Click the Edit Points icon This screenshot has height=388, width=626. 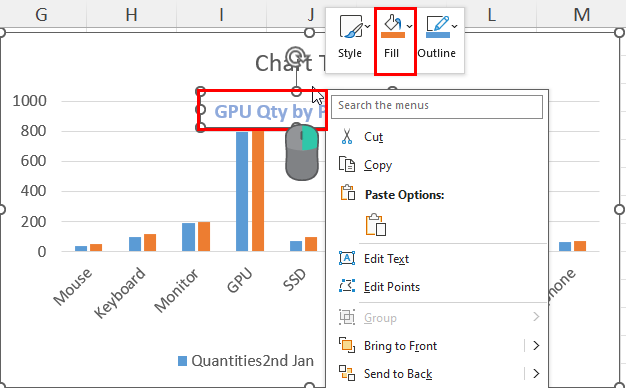coord(347,285)
